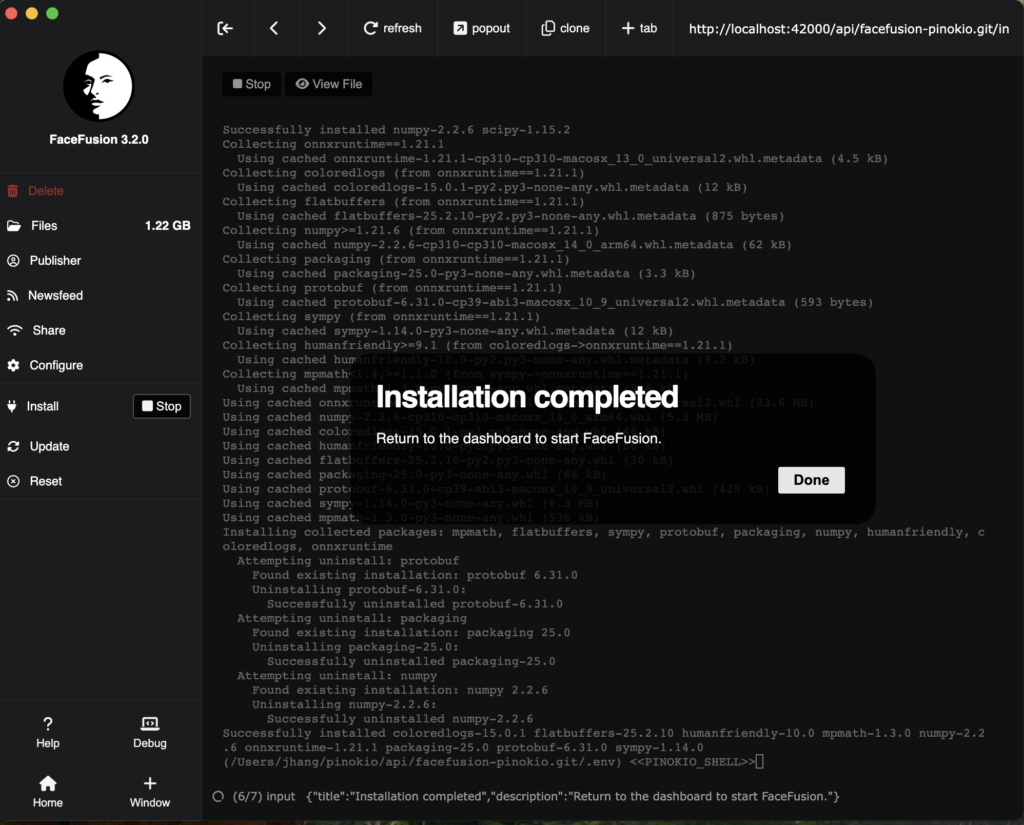Image resolution: width=1024 pixels, height=825 pixels.
Task: Click the red trash icon
Action: 12,191
